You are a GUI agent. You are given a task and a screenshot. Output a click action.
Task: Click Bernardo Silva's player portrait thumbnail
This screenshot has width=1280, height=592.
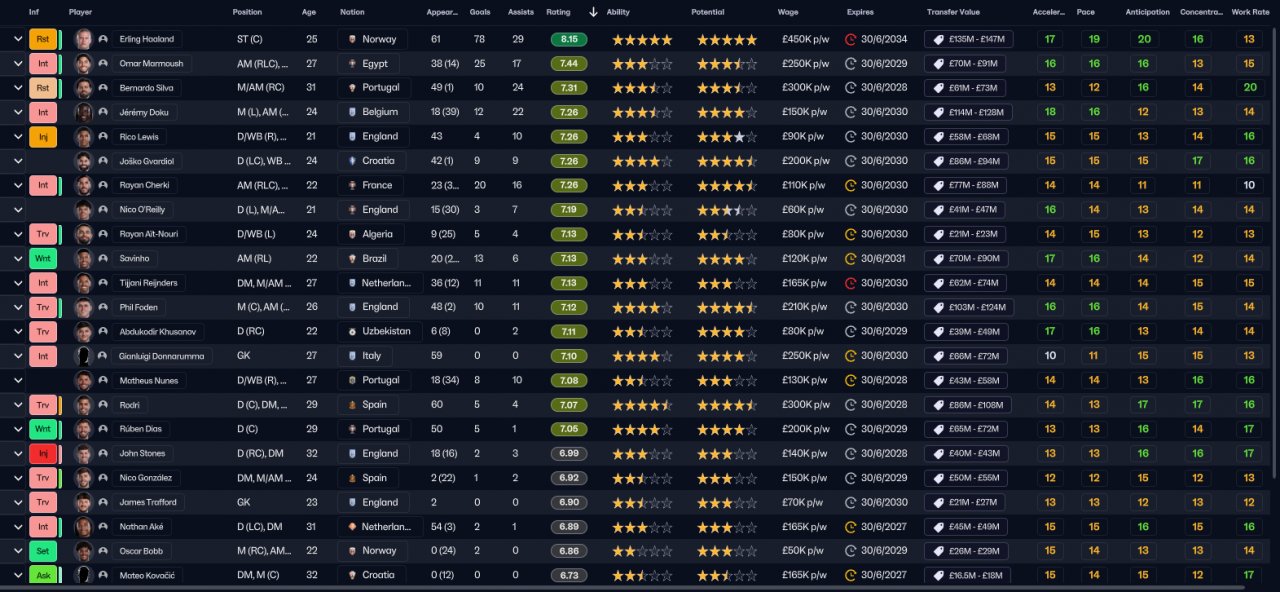[84, 88]
